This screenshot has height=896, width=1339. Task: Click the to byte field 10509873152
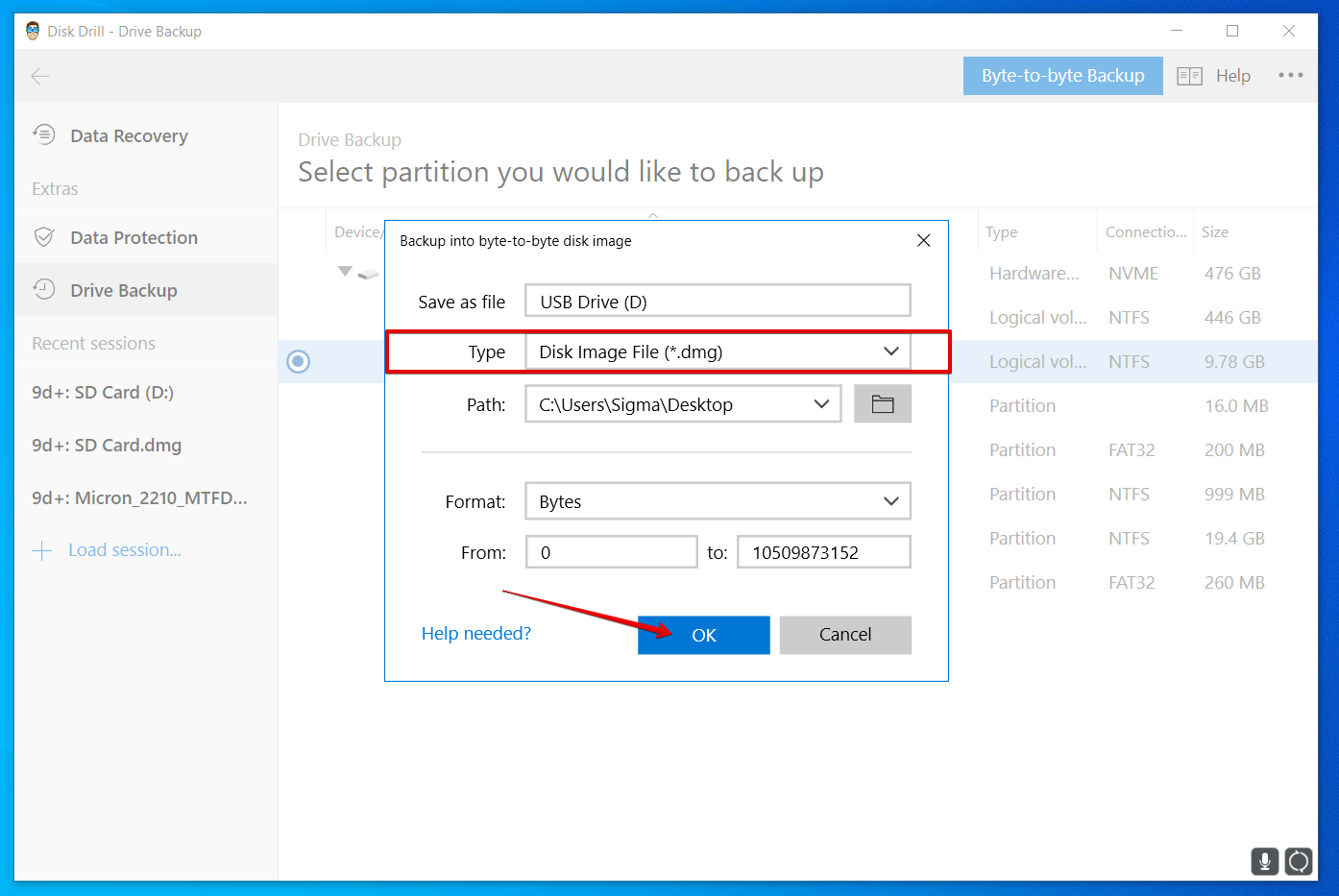pyautogui.click(x=823, y=552)
